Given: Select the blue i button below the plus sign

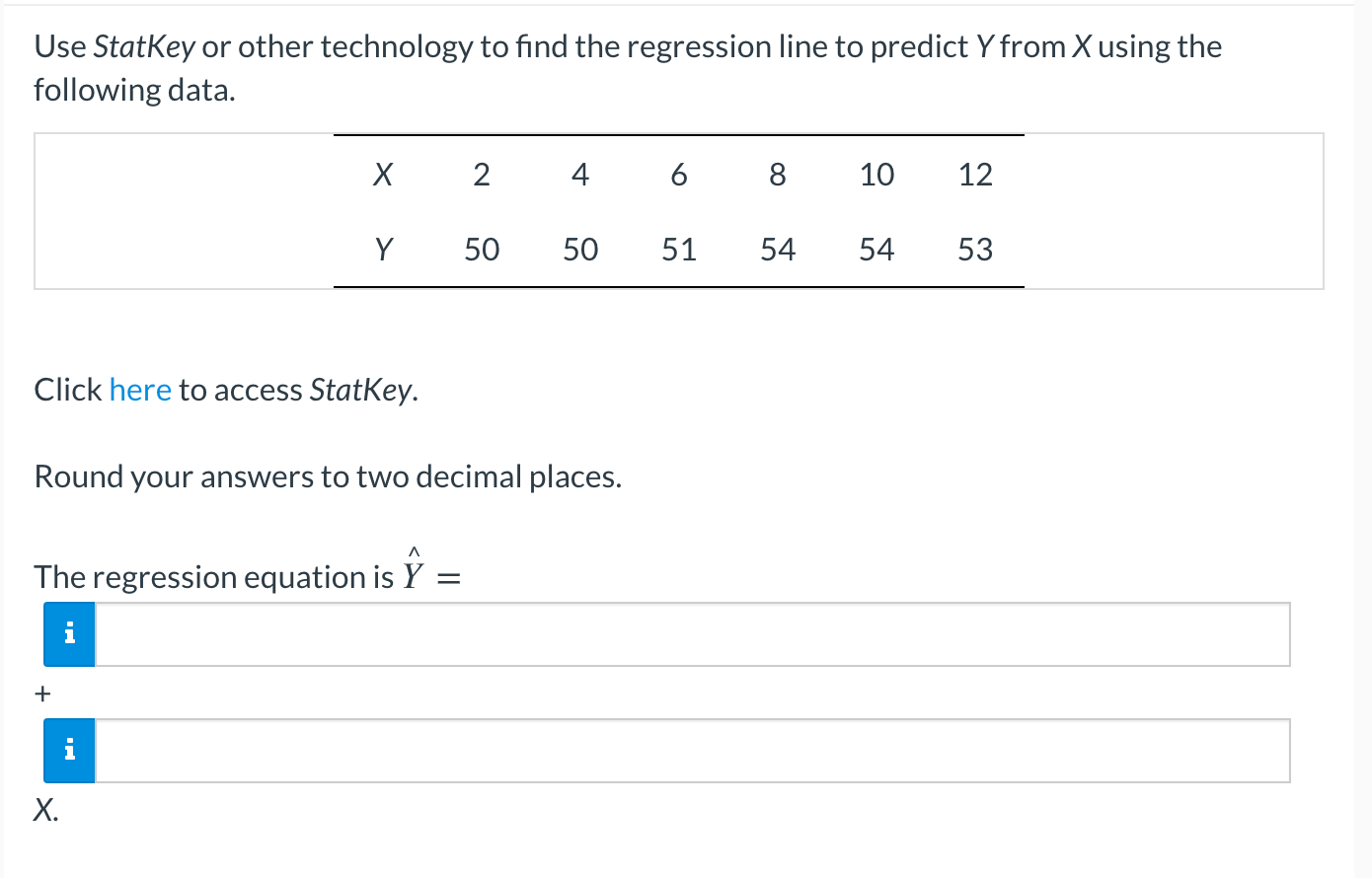Looking at the screenshot, I should (x=69, y=750).
